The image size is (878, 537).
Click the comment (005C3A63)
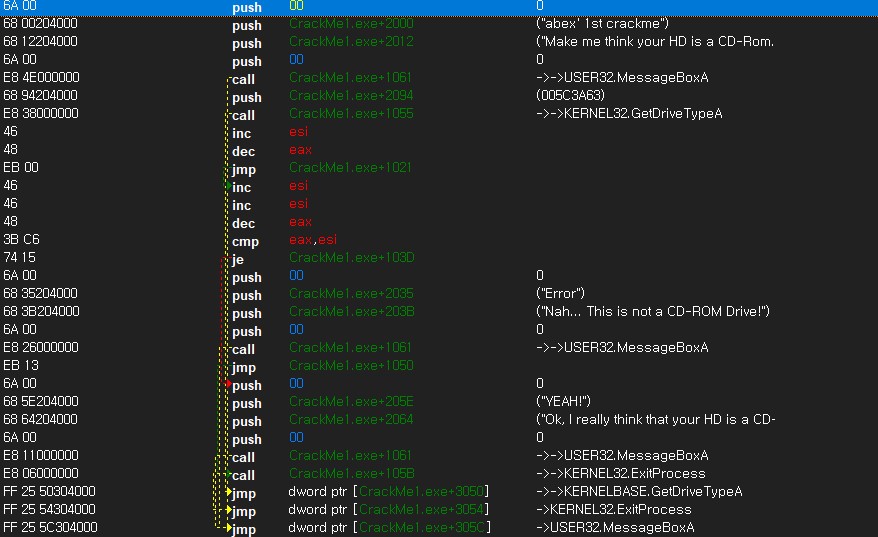571,95
